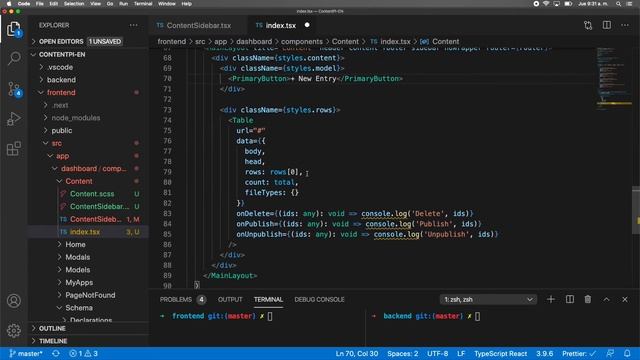Open the Apple menu
This screenshot has height=360, width=640.
9,4
